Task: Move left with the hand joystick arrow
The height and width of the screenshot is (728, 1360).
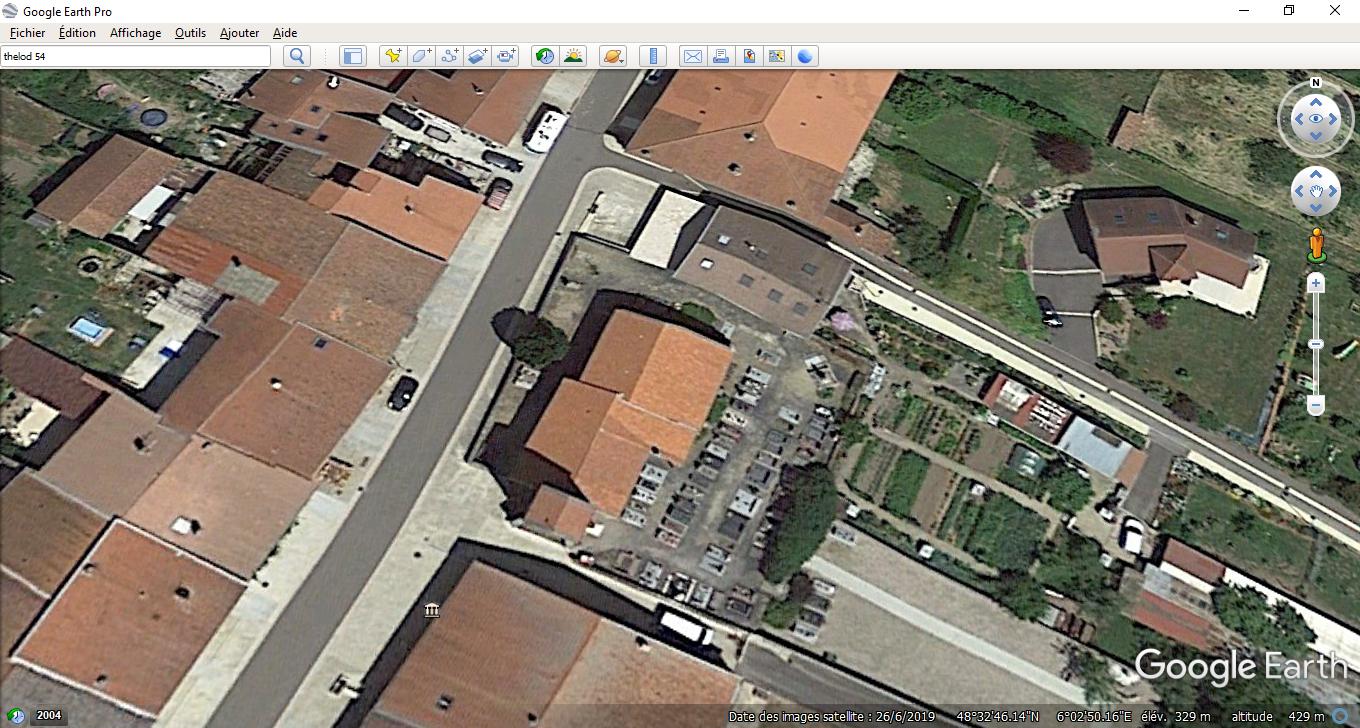Action: tap(1299, 191)
